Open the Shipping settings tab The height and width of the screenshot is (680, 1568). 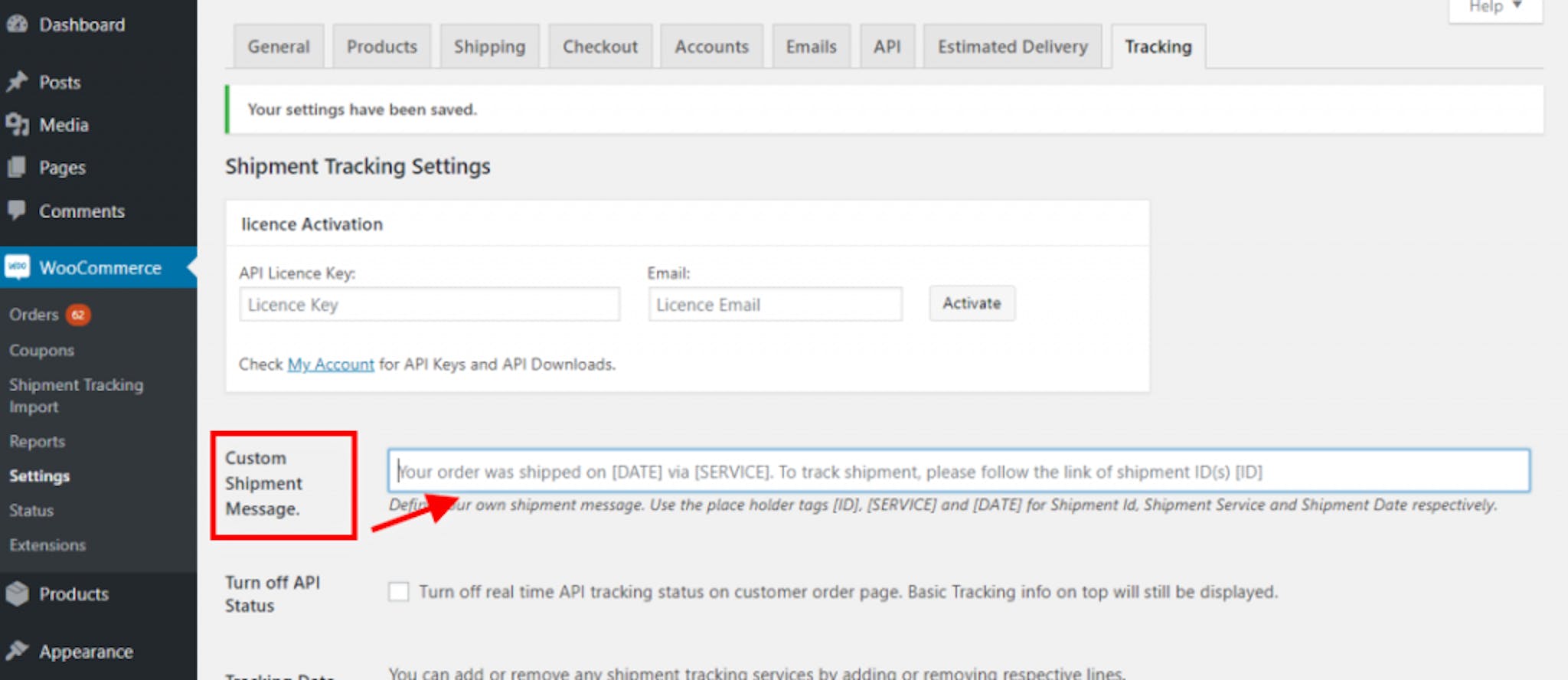490,47
